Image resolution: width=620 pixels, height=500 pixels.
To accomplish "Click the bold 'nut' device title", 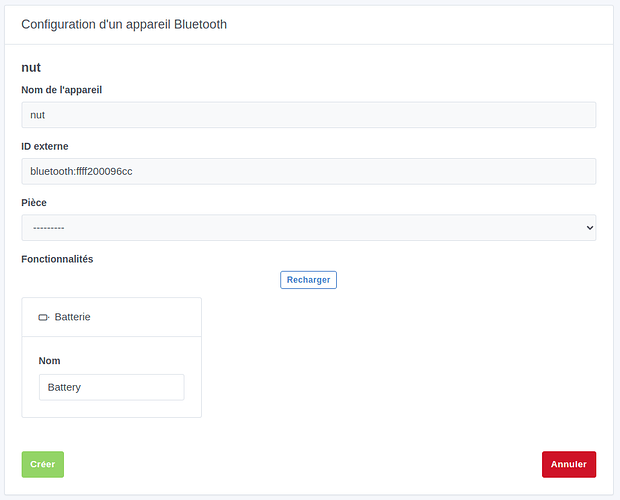I will (x=31, y=68).
